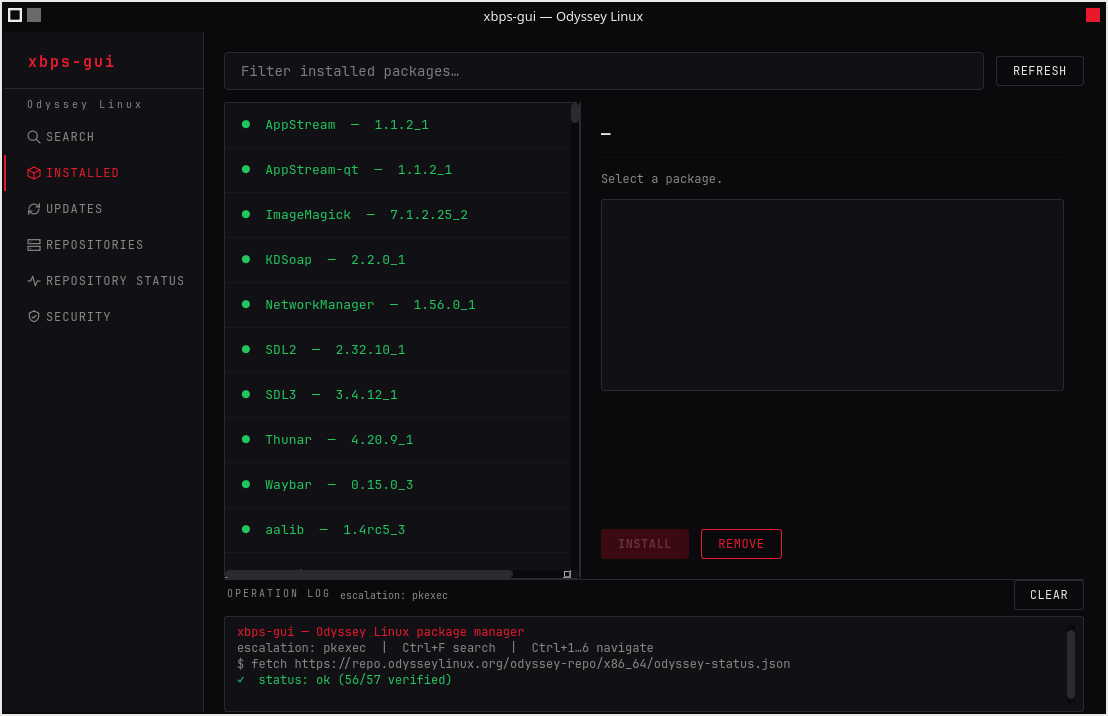Select the AppStream-qt 1.1.2_1 package
The height and width of the screenshot is (716, 1108).
398,170
